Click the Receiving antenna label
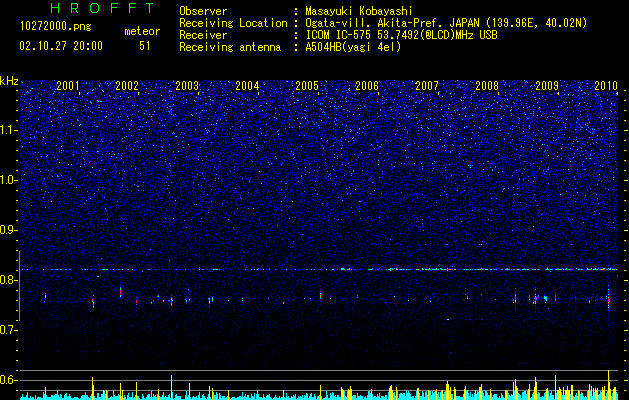This screenshot has height=400, width=629. [x=230, y=47]
